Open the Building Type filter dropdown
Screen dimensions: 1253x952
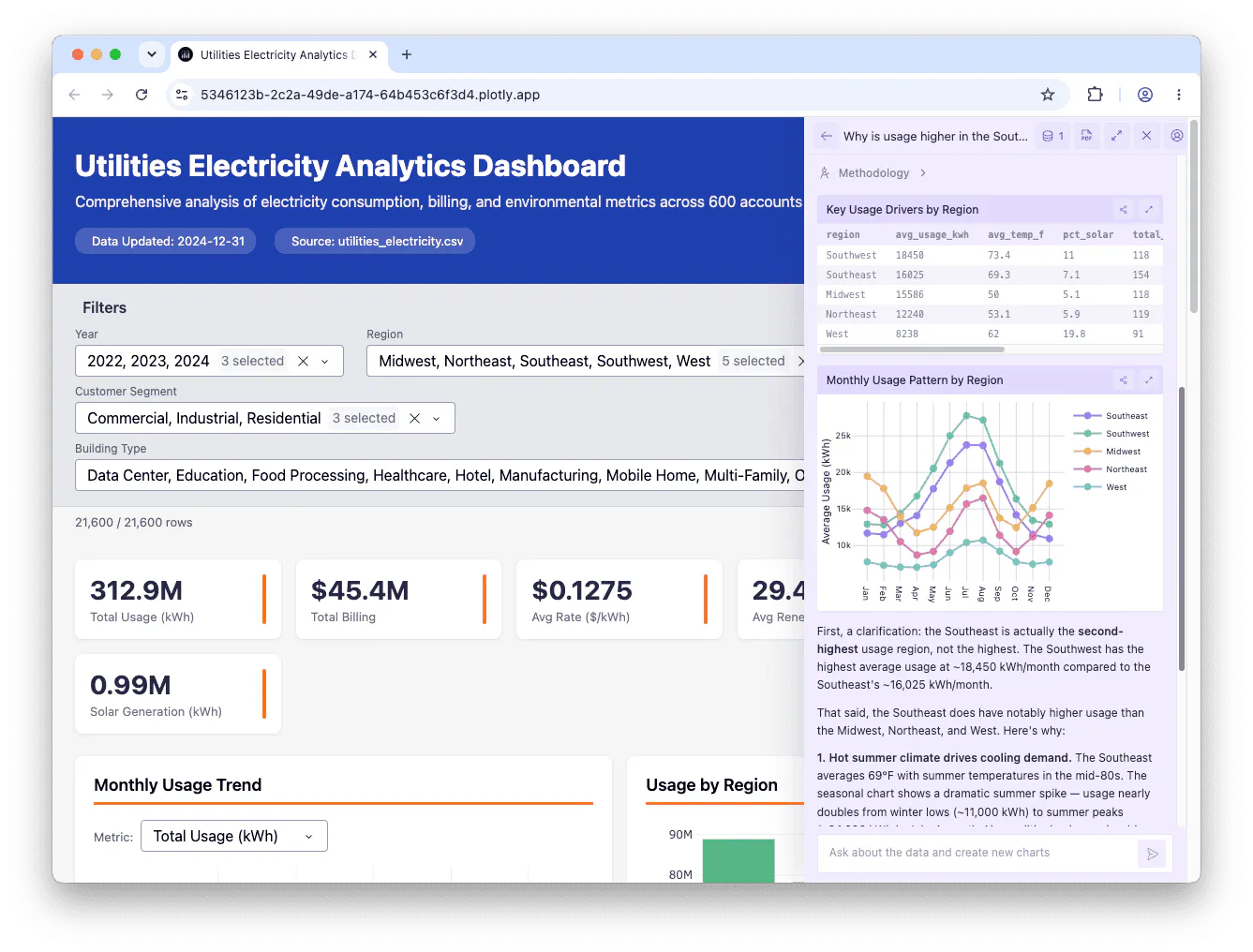click(440, 475)
